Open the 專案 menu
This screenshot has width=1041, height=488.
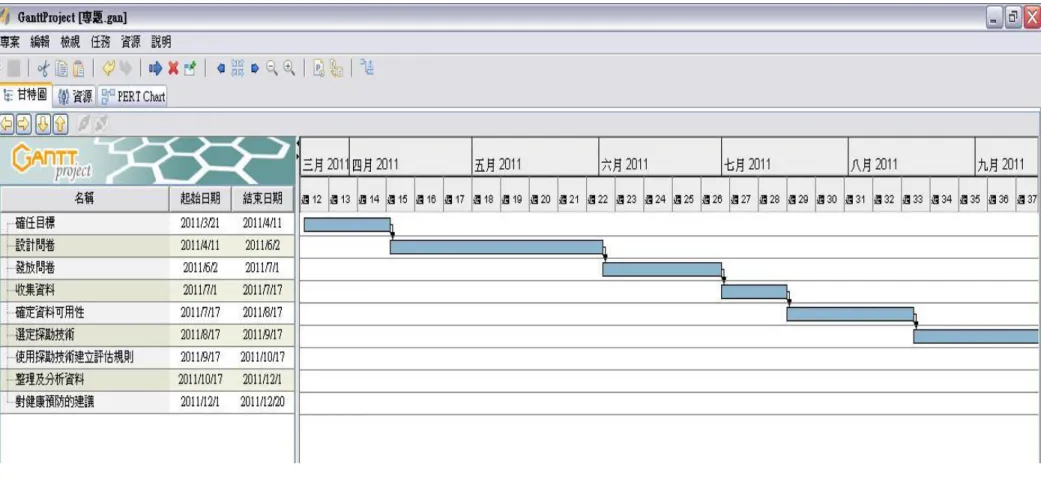pos(9,42)
